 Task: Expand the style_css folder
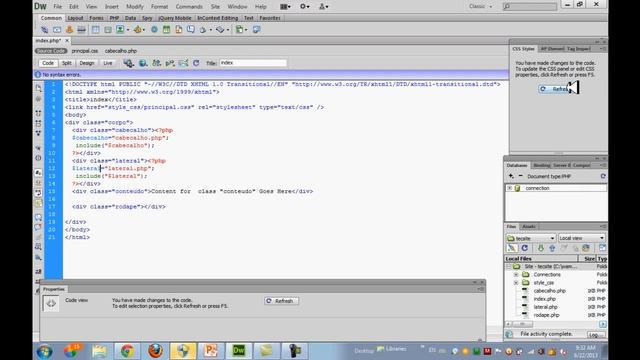[x=516, y=283]
